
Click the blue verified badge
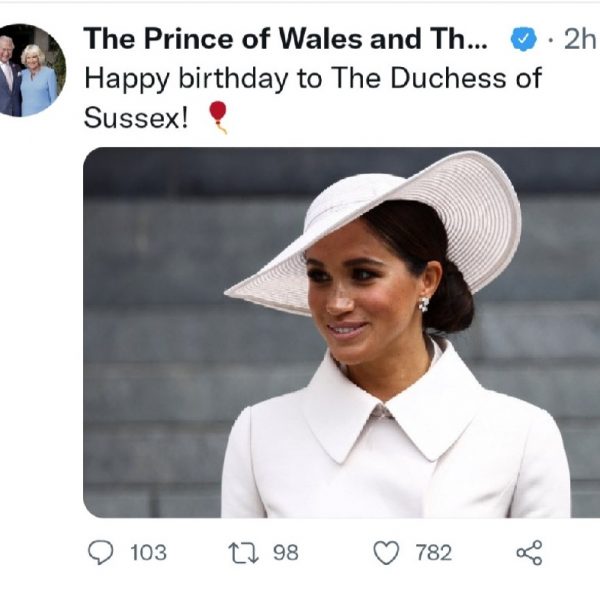click(x=524, y=39)
